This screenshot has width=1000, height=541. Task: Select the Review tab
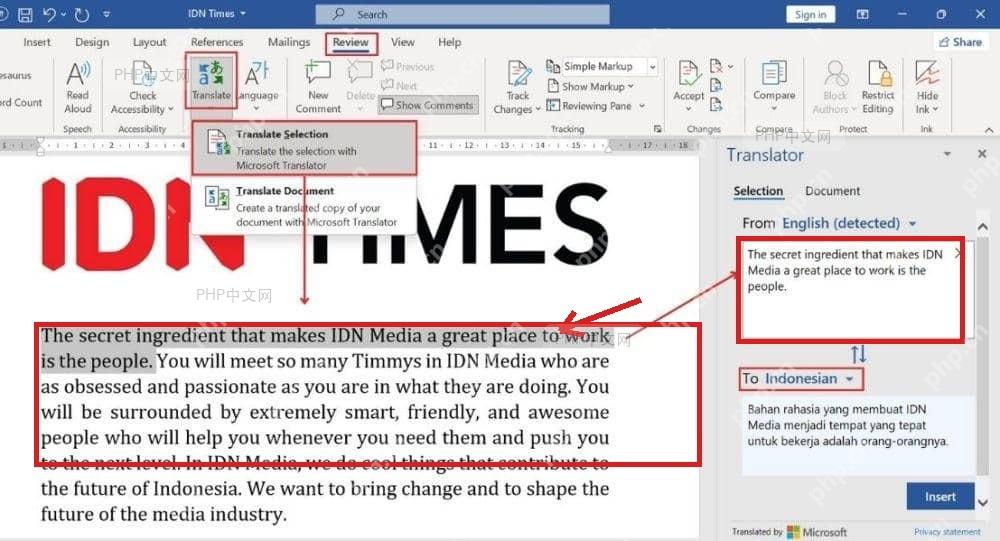click(x=351, y=43)
